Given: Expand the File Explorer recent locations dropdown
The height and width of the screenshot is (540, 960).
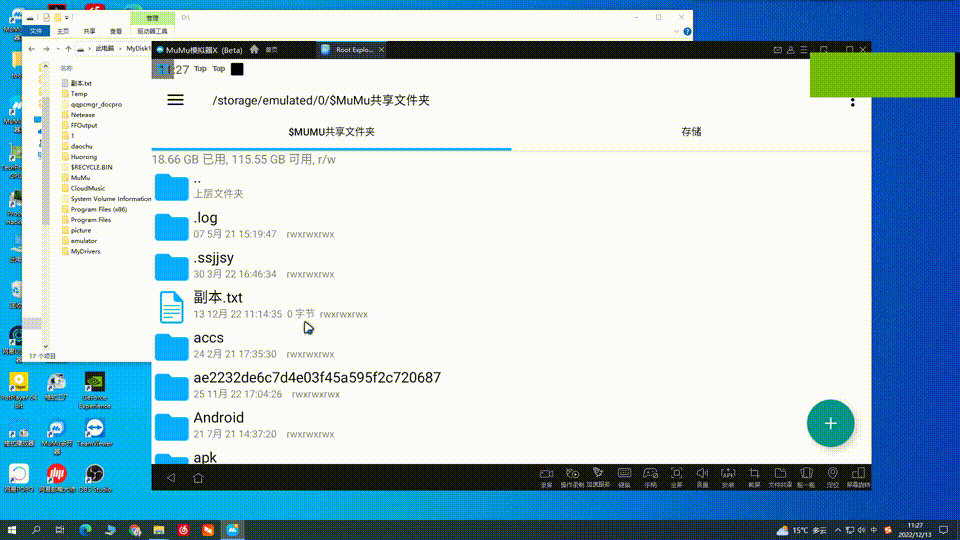Looking at the screenshot, I should 58,48.
